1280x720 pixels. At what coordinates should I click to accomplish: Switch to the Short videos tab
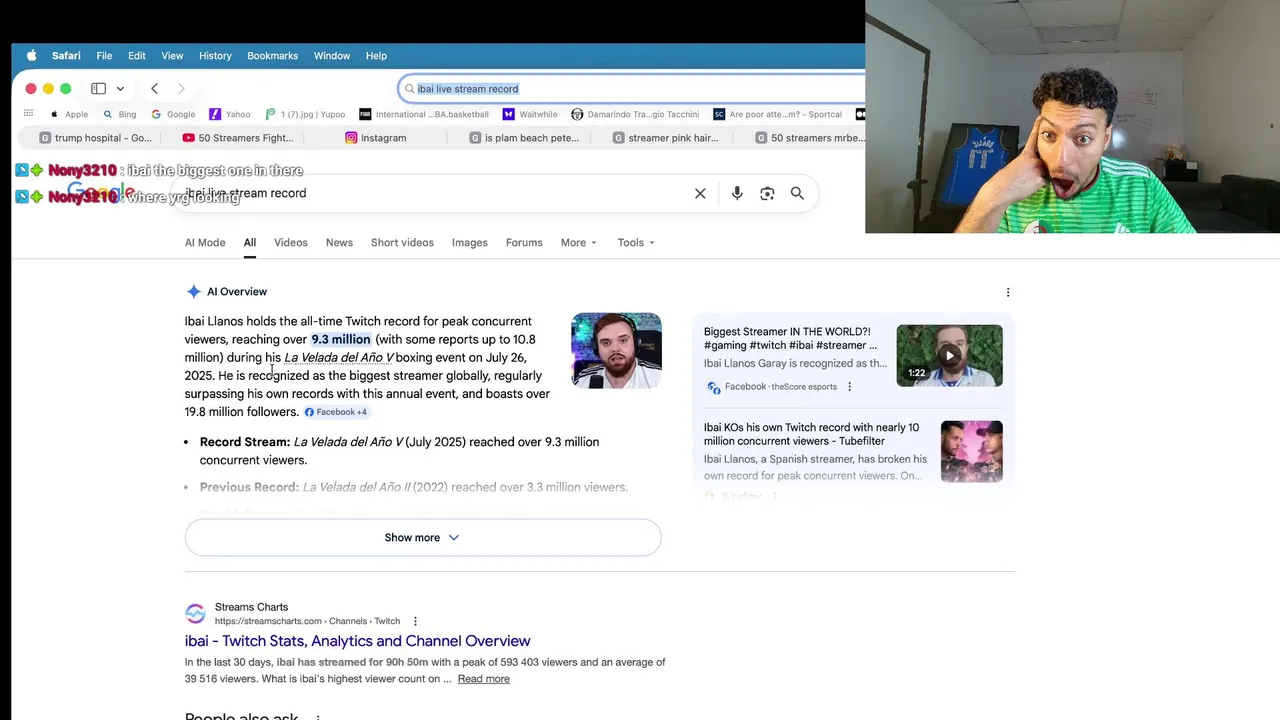coord(402,242)
